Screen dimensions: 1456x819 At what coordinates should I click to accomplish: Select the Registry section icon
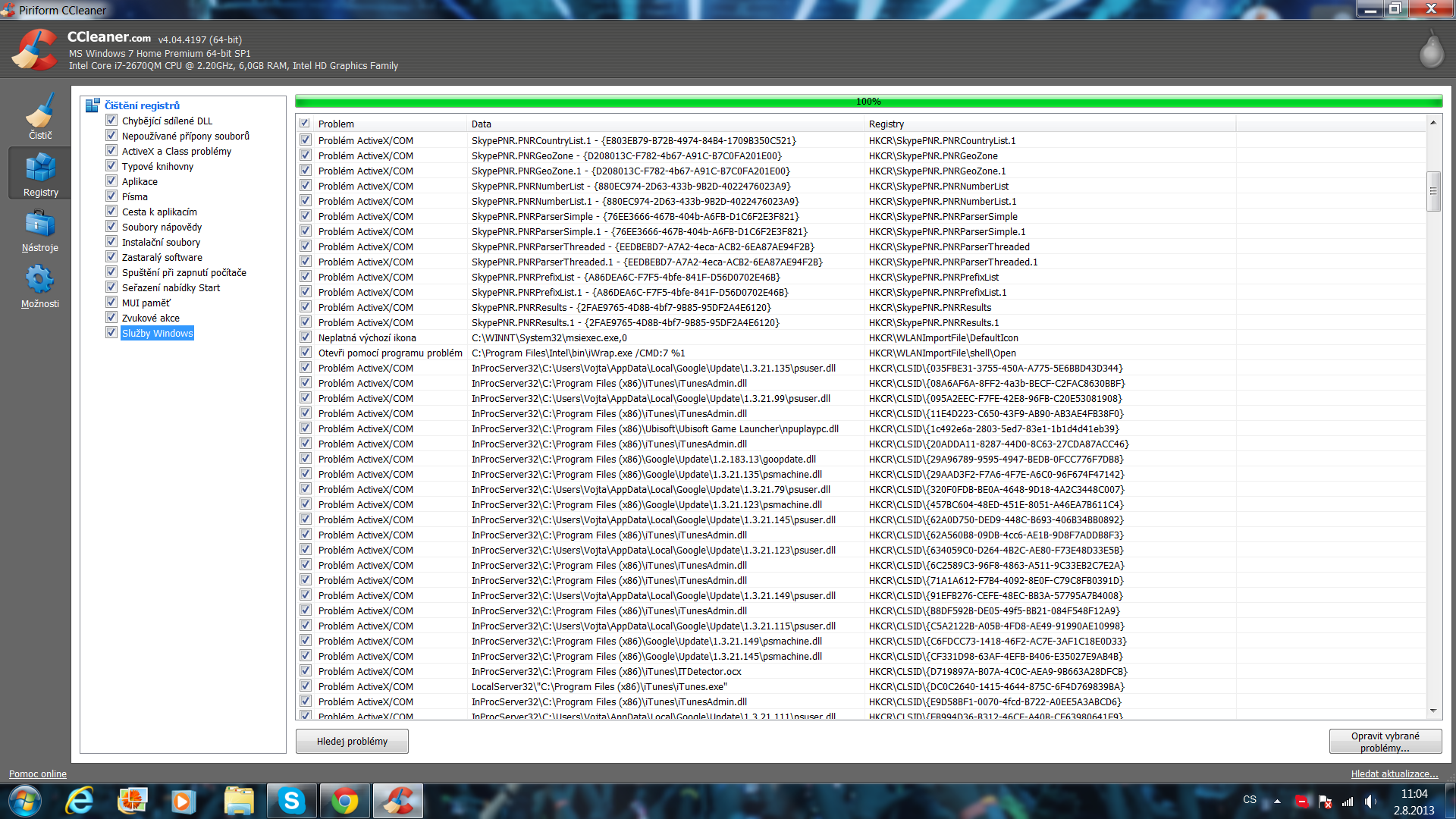pyautogui.click(x=40, y=173)
